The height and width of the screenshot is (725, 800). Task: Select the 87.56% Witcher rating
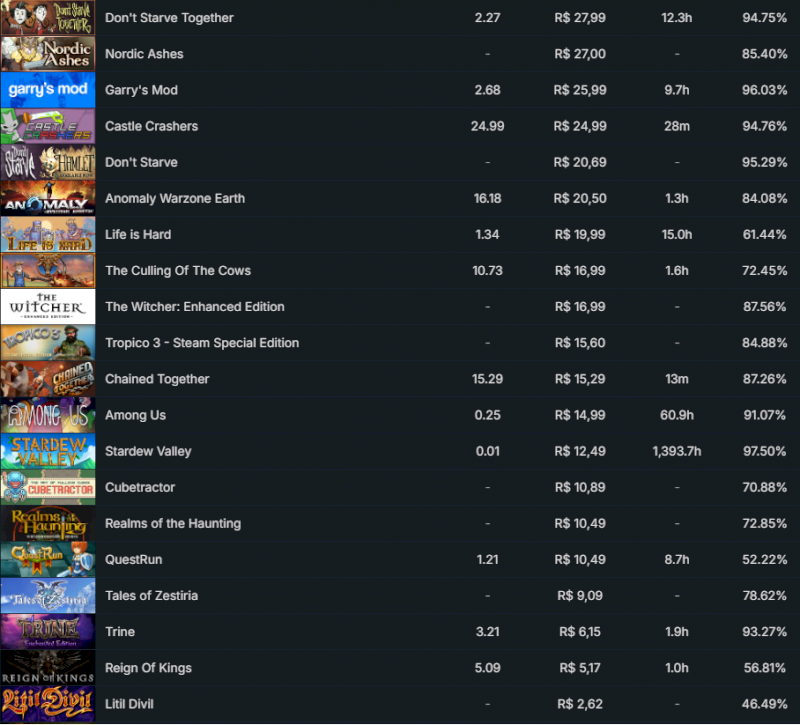point(764,307)
